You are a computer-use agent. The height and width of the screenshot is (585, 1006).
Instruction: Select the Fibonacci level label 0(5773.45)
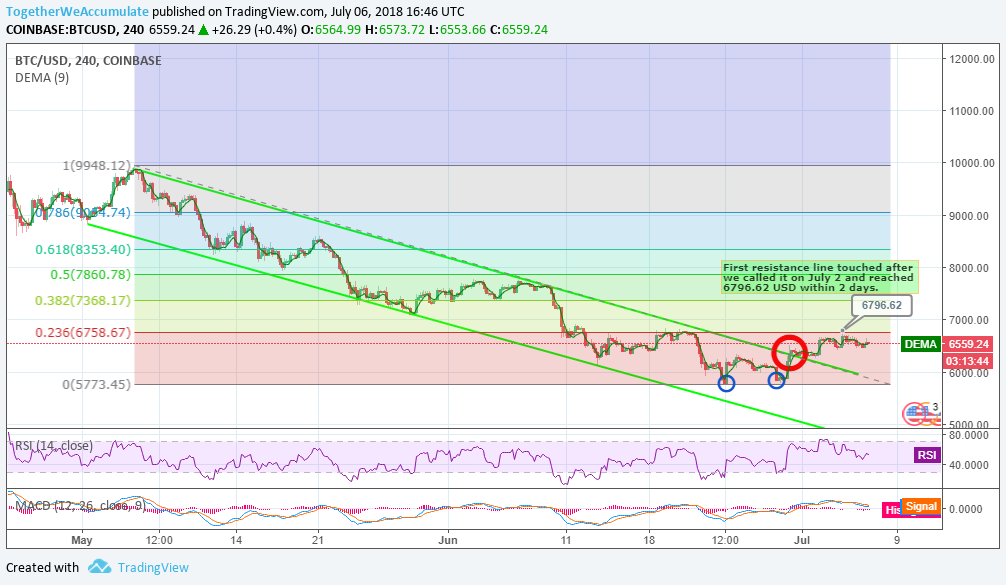click(96, 384)
